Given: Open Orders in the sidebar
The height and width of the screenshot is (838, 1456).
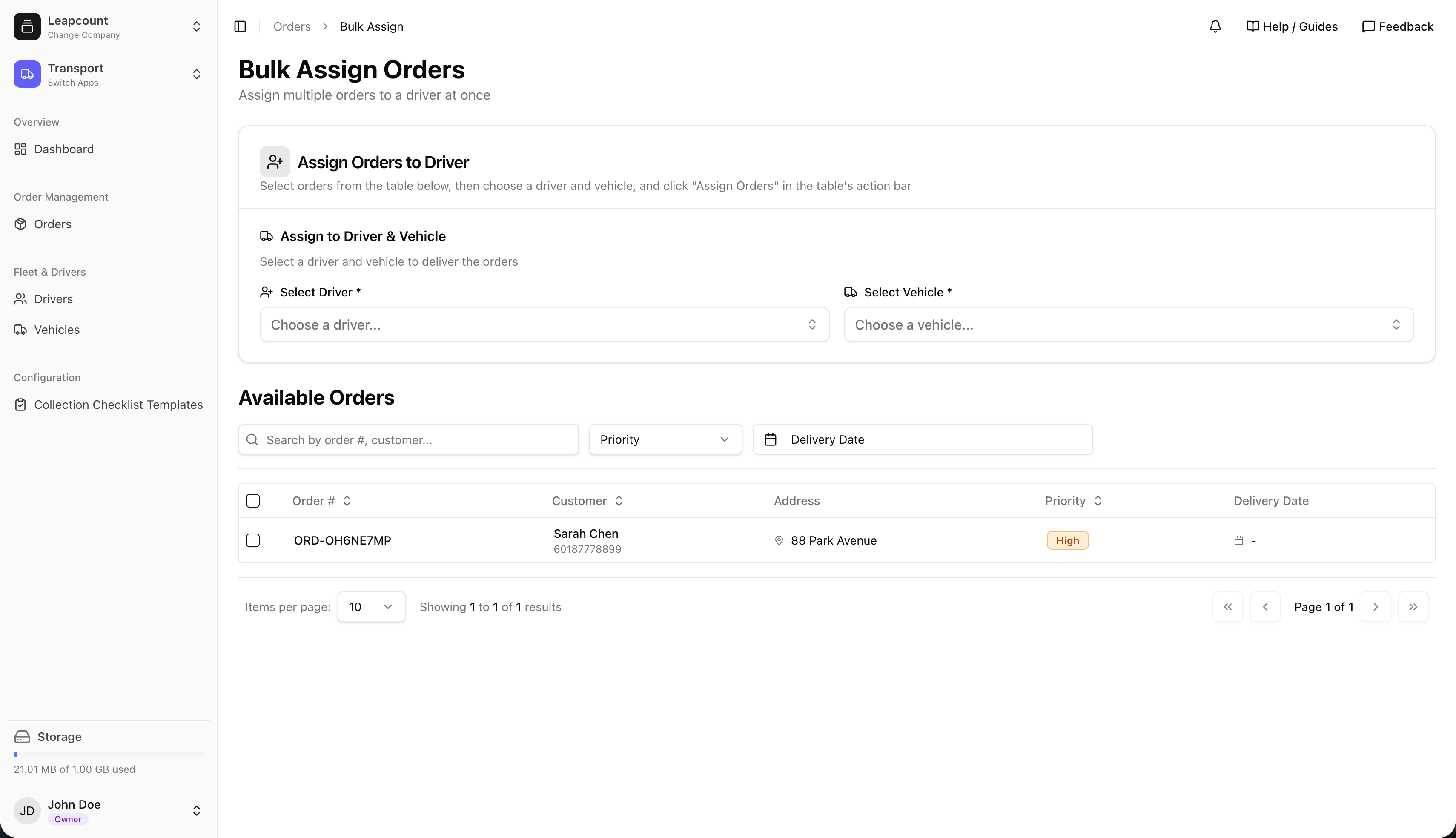Looking at the screenshot, I should [x=108, y=224].
